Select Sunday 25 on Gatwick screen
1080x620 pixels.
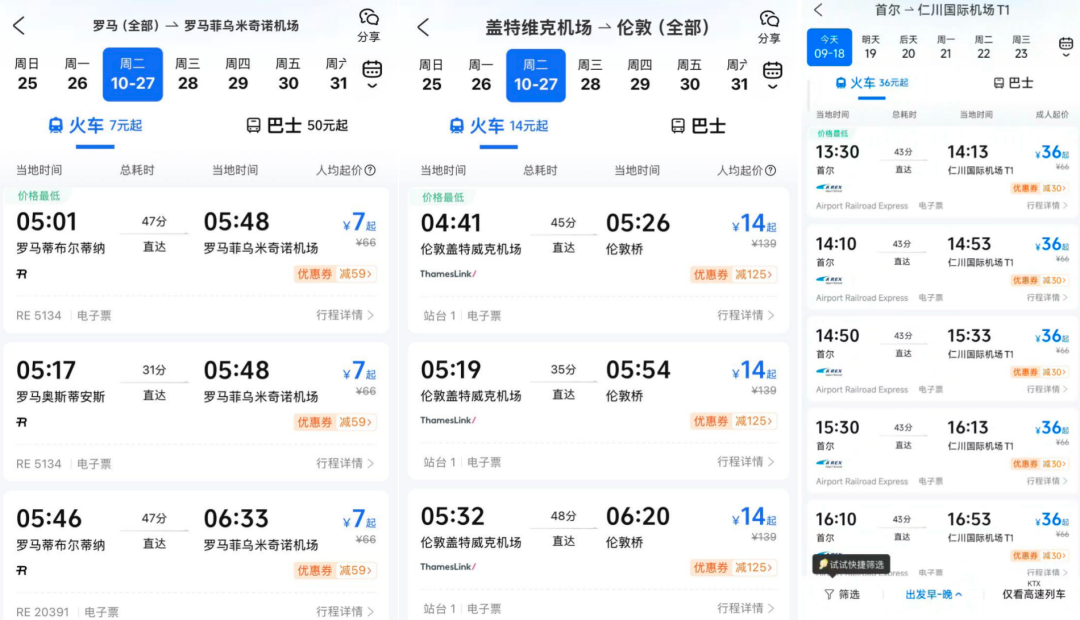tap(431, 76)
